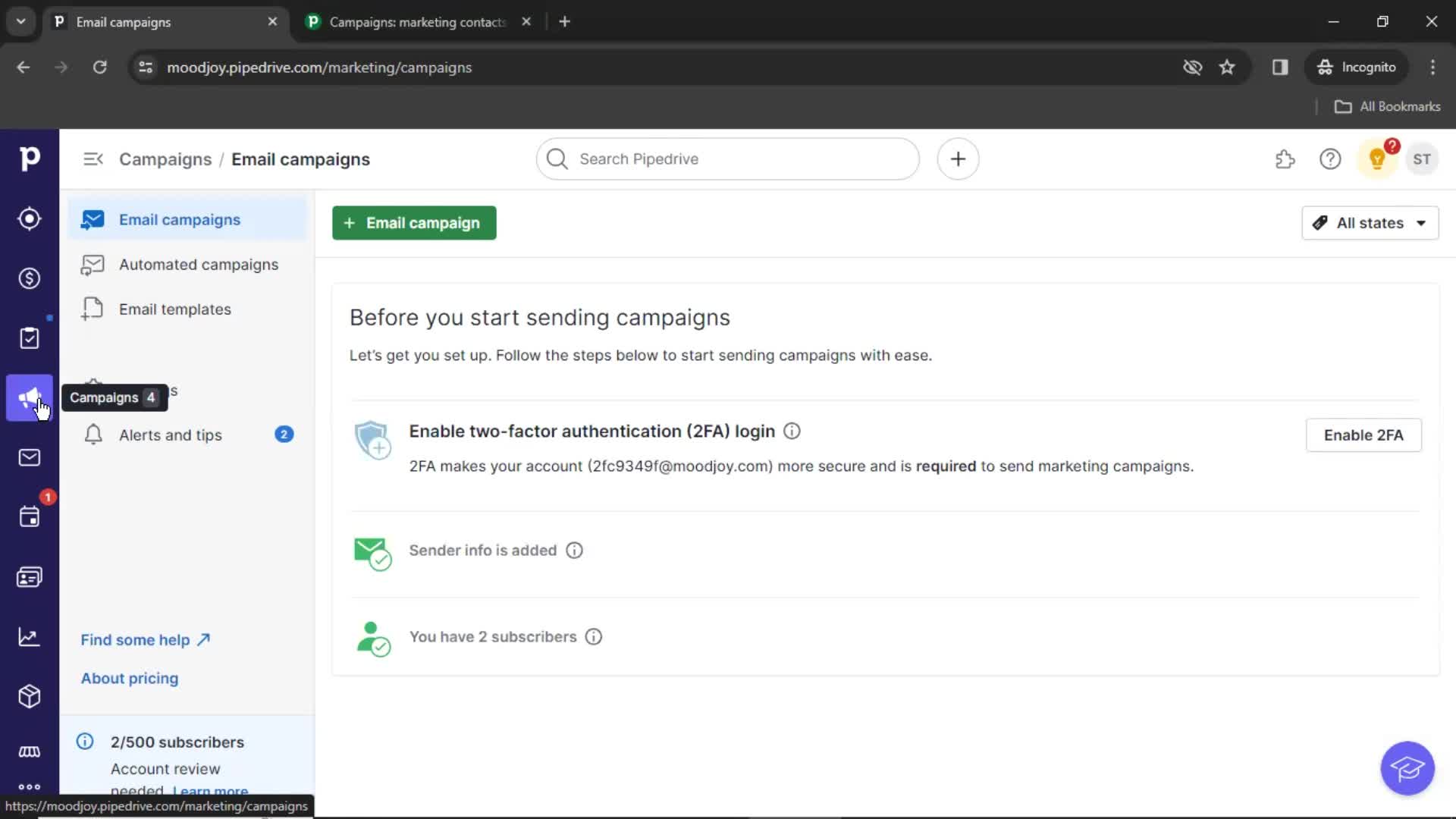The width and height of the screenshot is (1456, 819).
Task: Open Activities calendar icon in sidebar
Action: 30,517
